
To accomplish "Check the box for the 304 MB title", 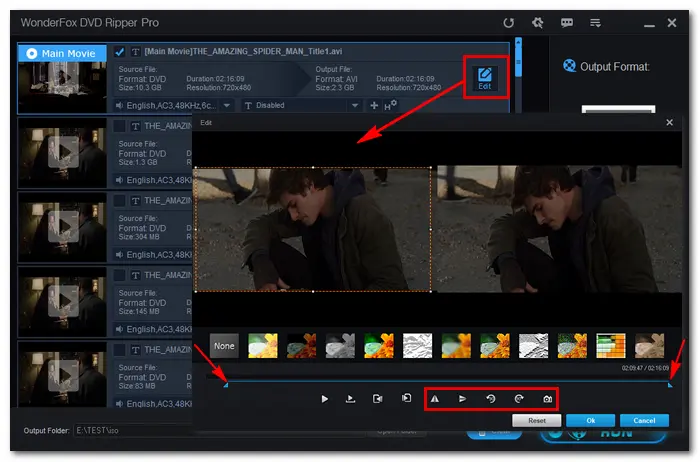I will [119, 201].
